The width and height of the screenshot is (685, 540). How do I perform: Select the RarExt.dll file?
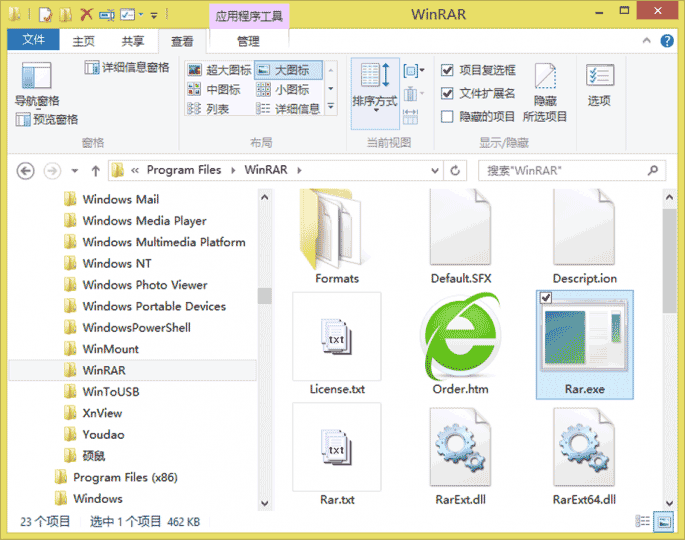point(460,456)
